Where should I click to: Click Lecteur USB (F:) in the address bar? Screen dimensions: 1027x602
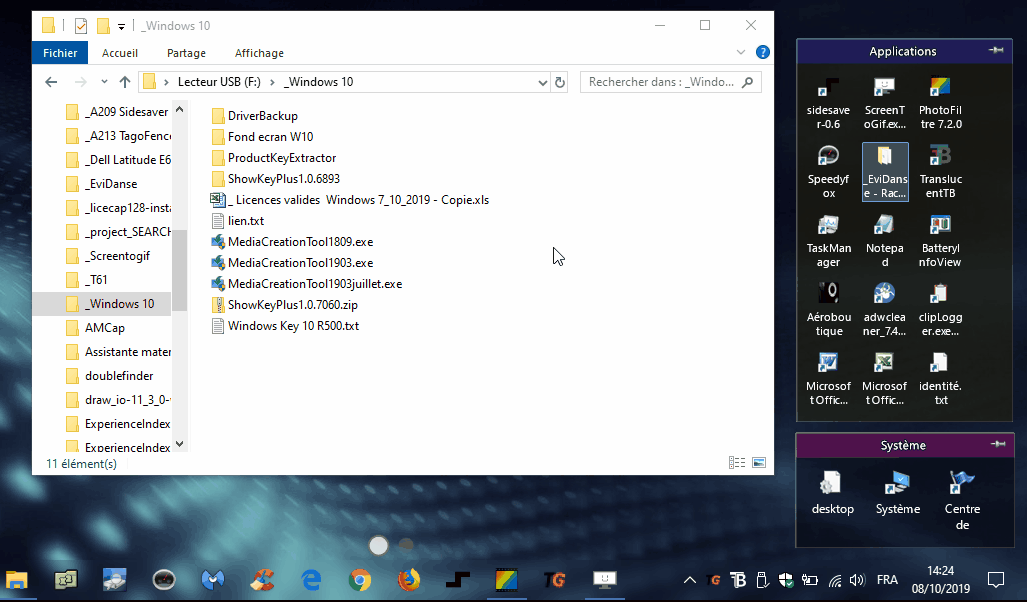click(219, 82)
